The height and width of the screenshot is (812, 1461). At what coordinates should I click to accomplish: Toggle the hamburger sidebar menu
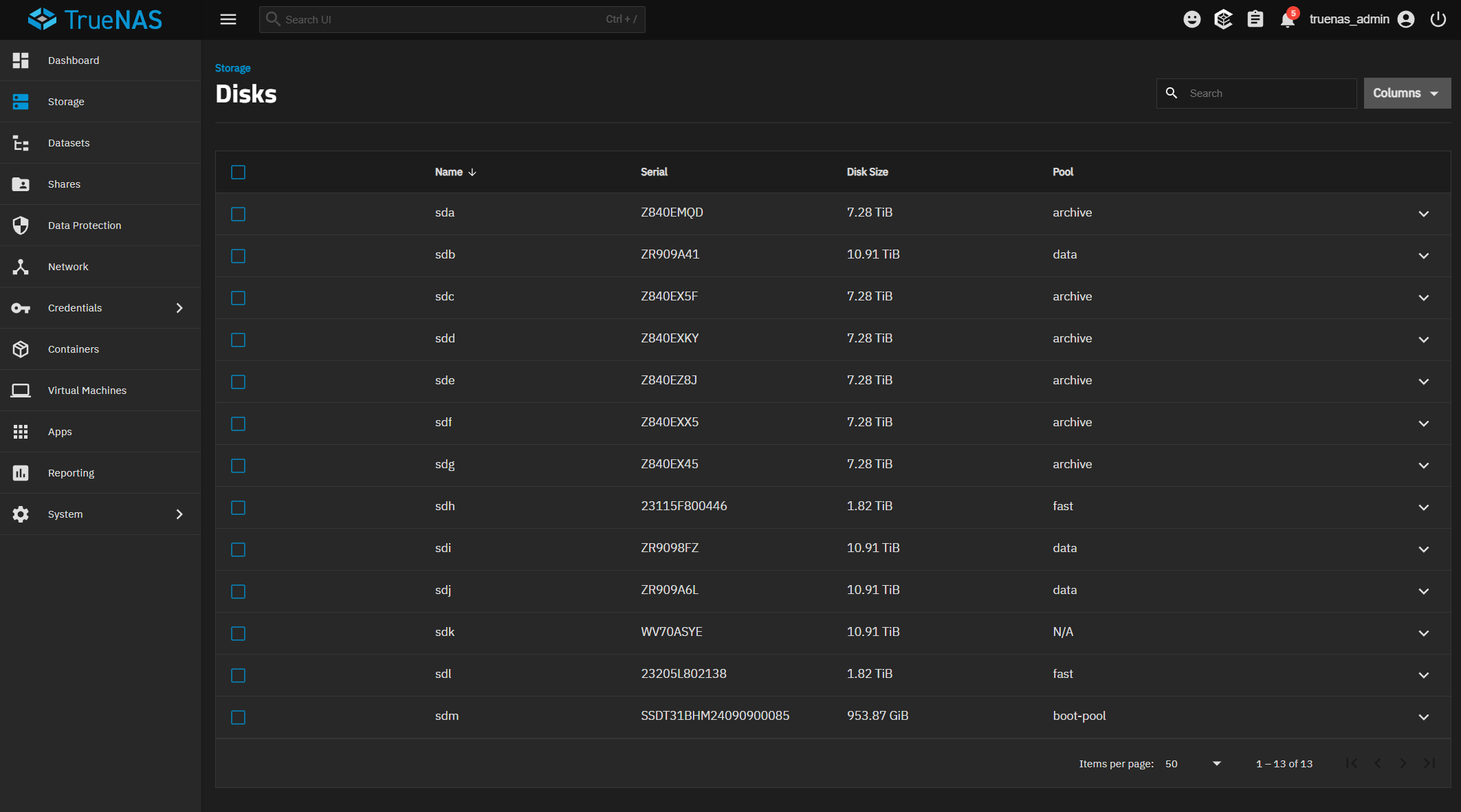click(x=228, y=19)
